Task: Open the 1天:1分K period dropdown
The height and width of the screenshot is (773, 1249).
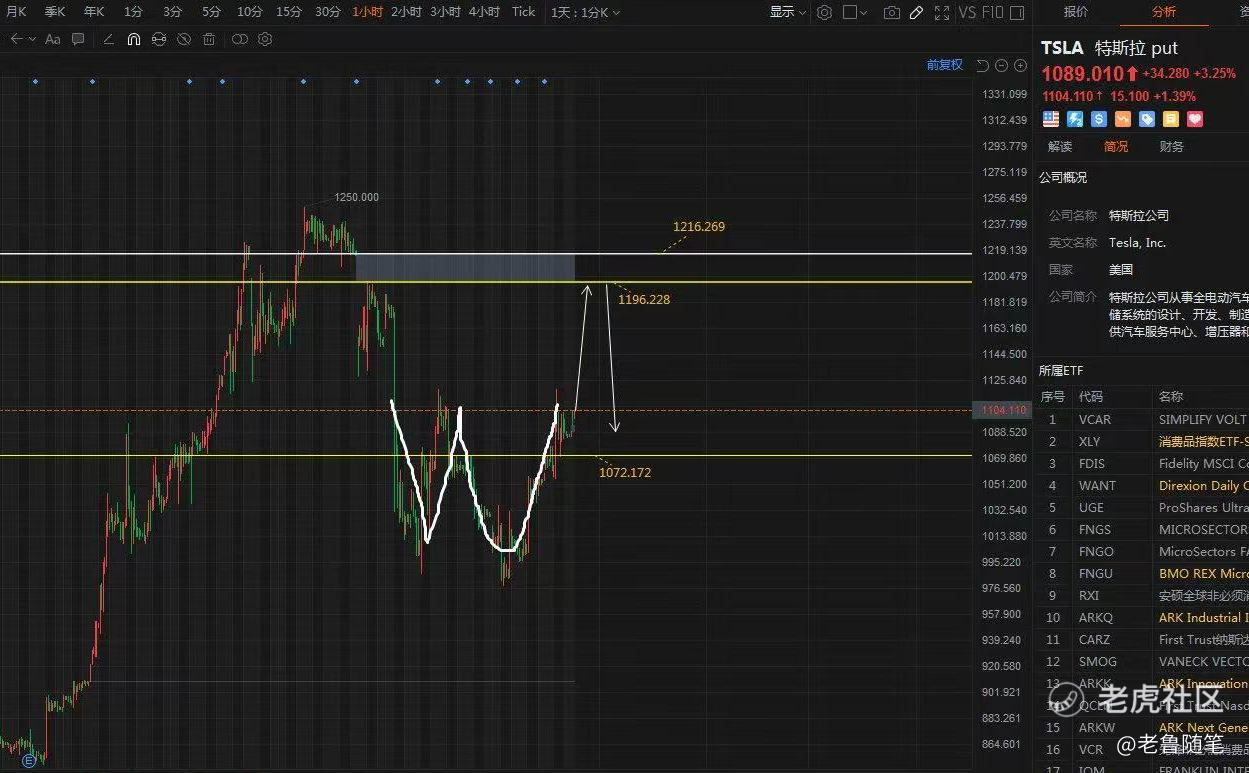Action: click(x=586, y=12)
